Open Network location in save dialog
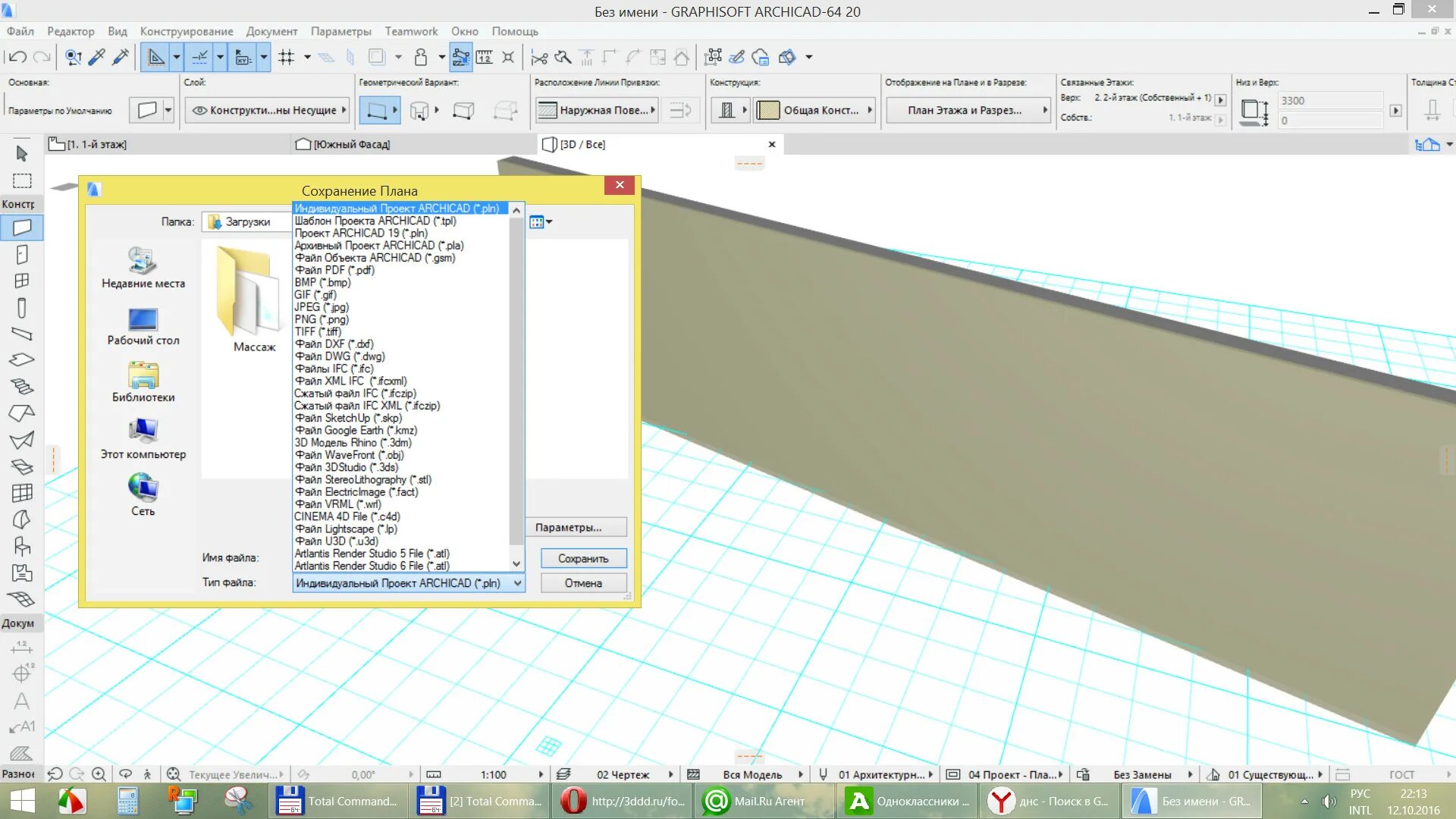This screenshot has height=819, width=1456. coord(143,495)
